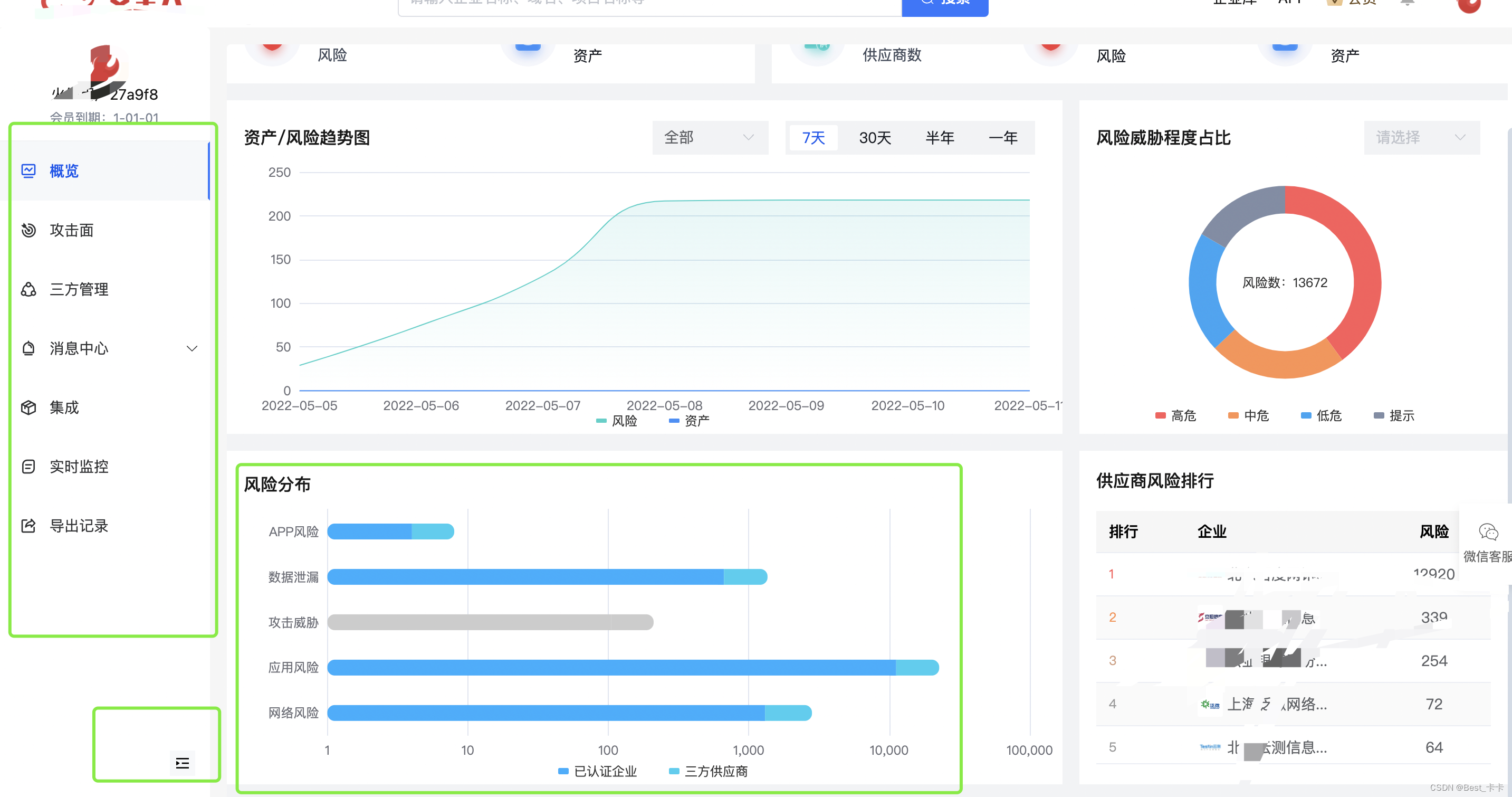Expand the 消息中心 submenu chevron
This screenshot has height=797, width=1512.
pos(192,348)
